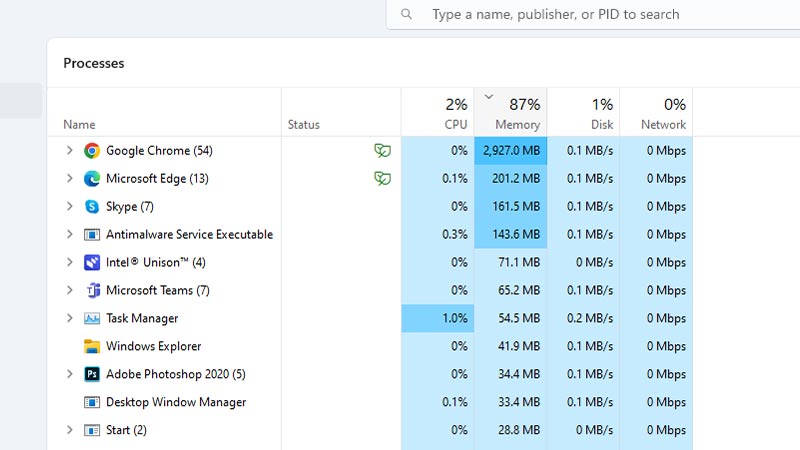
Task: Expand the Start (2) process group
Action: [69, 430]
